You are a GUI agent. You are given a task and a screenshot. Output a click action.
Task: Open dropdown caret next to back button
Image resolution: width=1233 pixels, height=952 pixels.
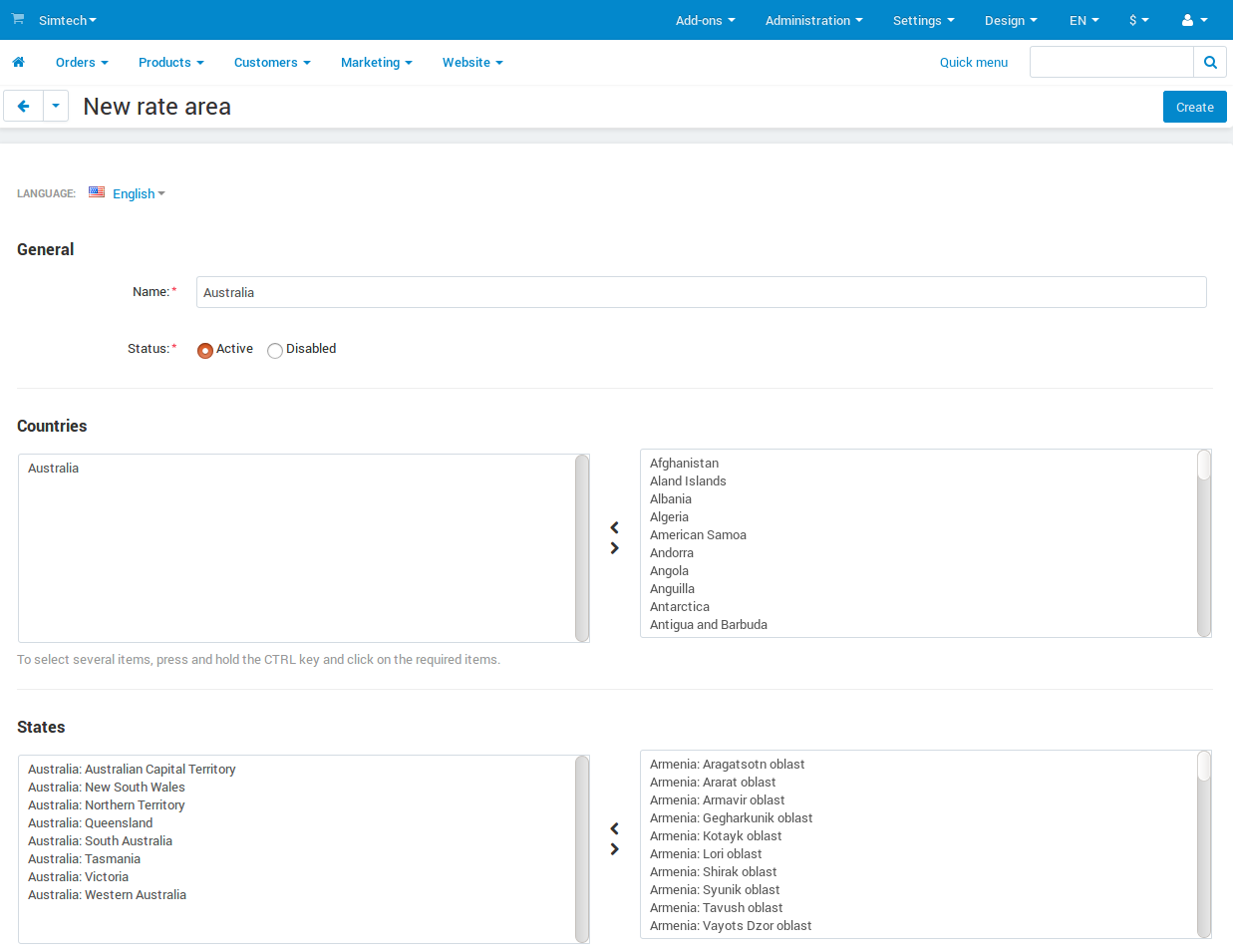tap(56, 106)
